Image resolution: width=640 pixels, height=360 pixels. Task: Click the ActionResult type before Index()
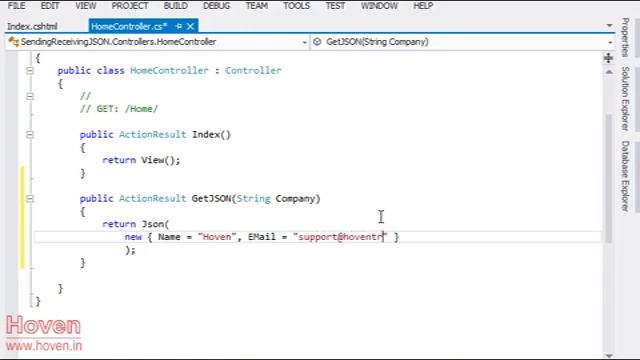[x=152, y=135]
